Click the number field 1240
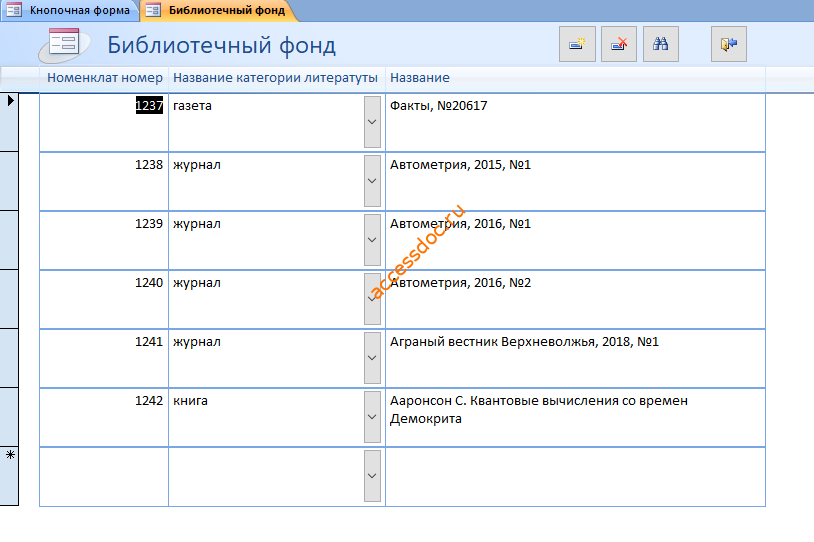This screenshot has width=814, height=542. tap(104, 299)
